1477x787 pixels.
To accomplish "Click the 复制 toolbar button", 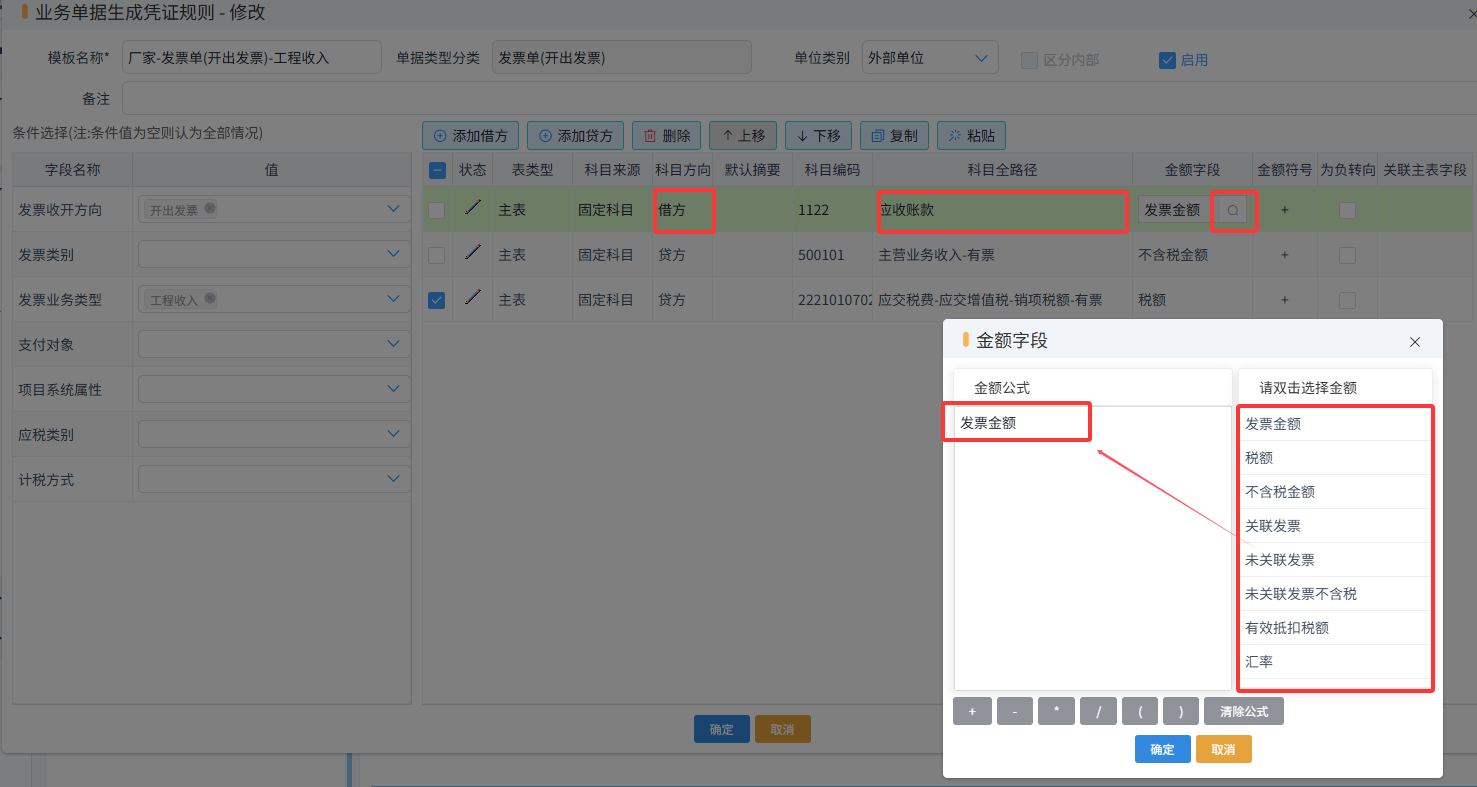I will pos(894,136).
